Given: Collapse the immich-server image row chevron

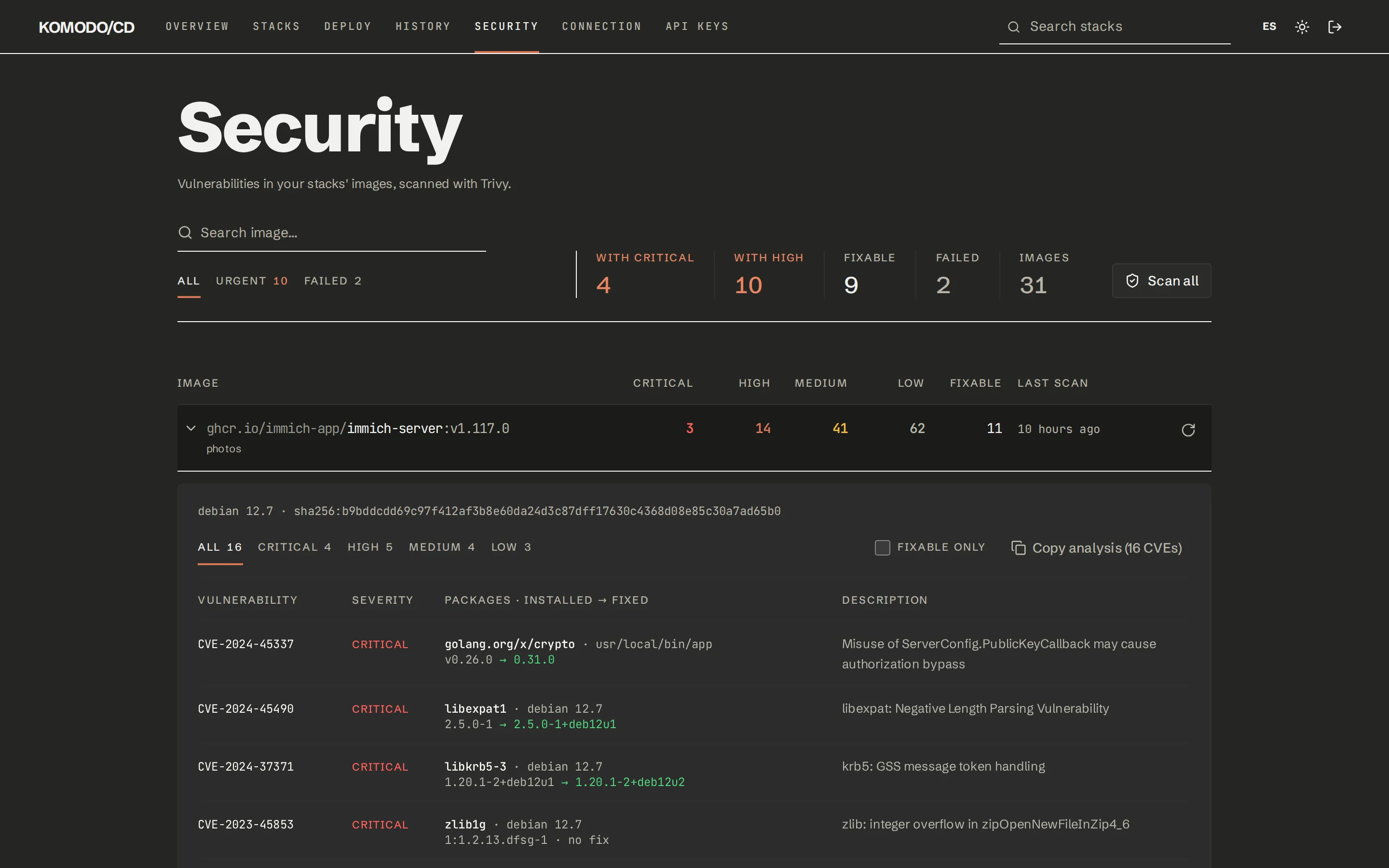Looking at the screenshot, I should [191, 428].
